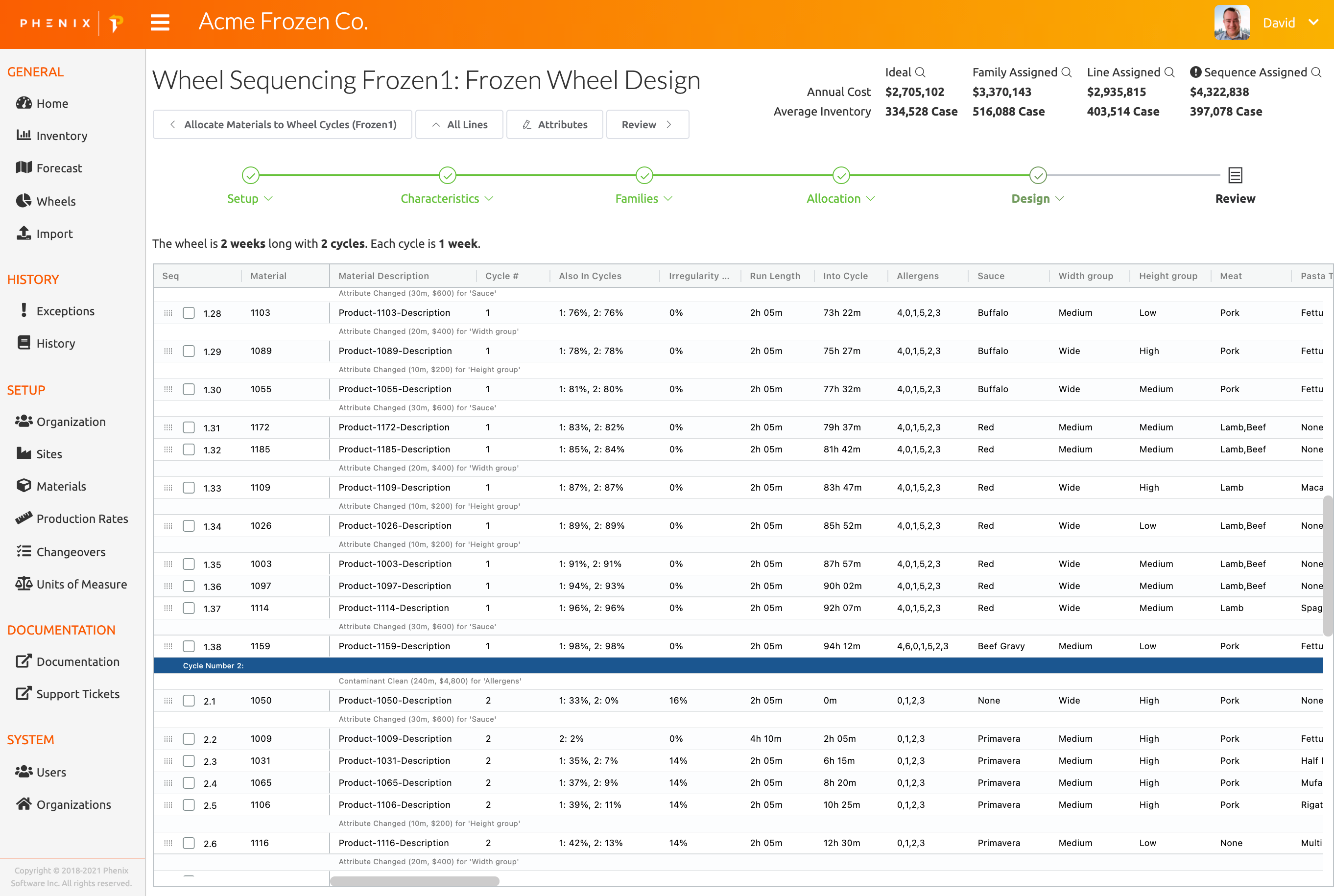Open the hamburger navigation menu

(160, 23)
